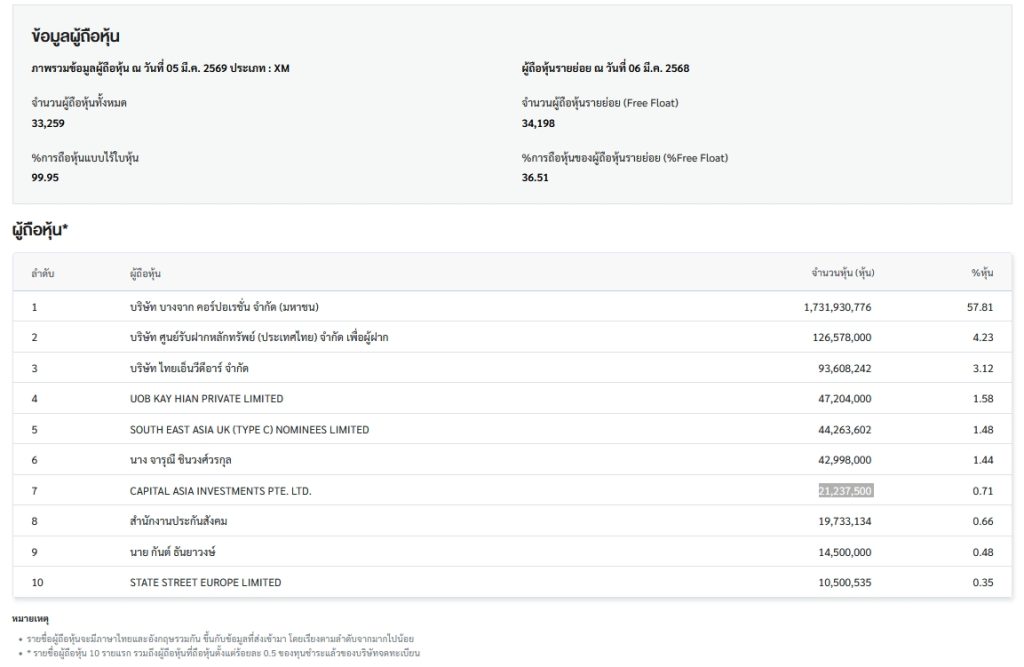Click UOB KAY HIAN PRIVATE LIMITED row name
The width and height of the screenshot is (1024, 667).
coord(206,399)
